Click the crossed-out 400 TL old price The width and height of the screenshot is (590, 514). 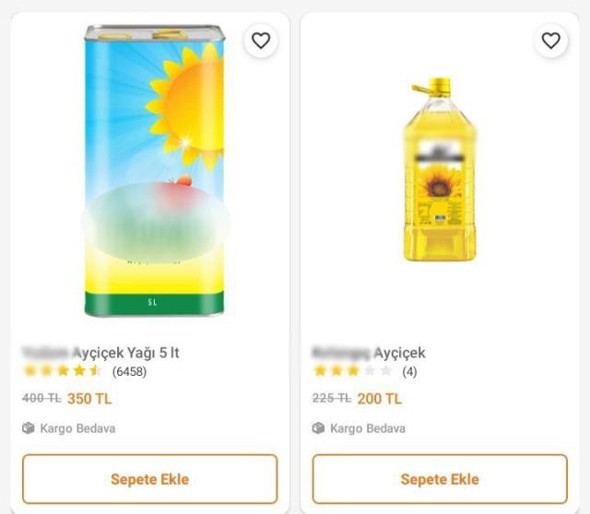tap(42, 398)
